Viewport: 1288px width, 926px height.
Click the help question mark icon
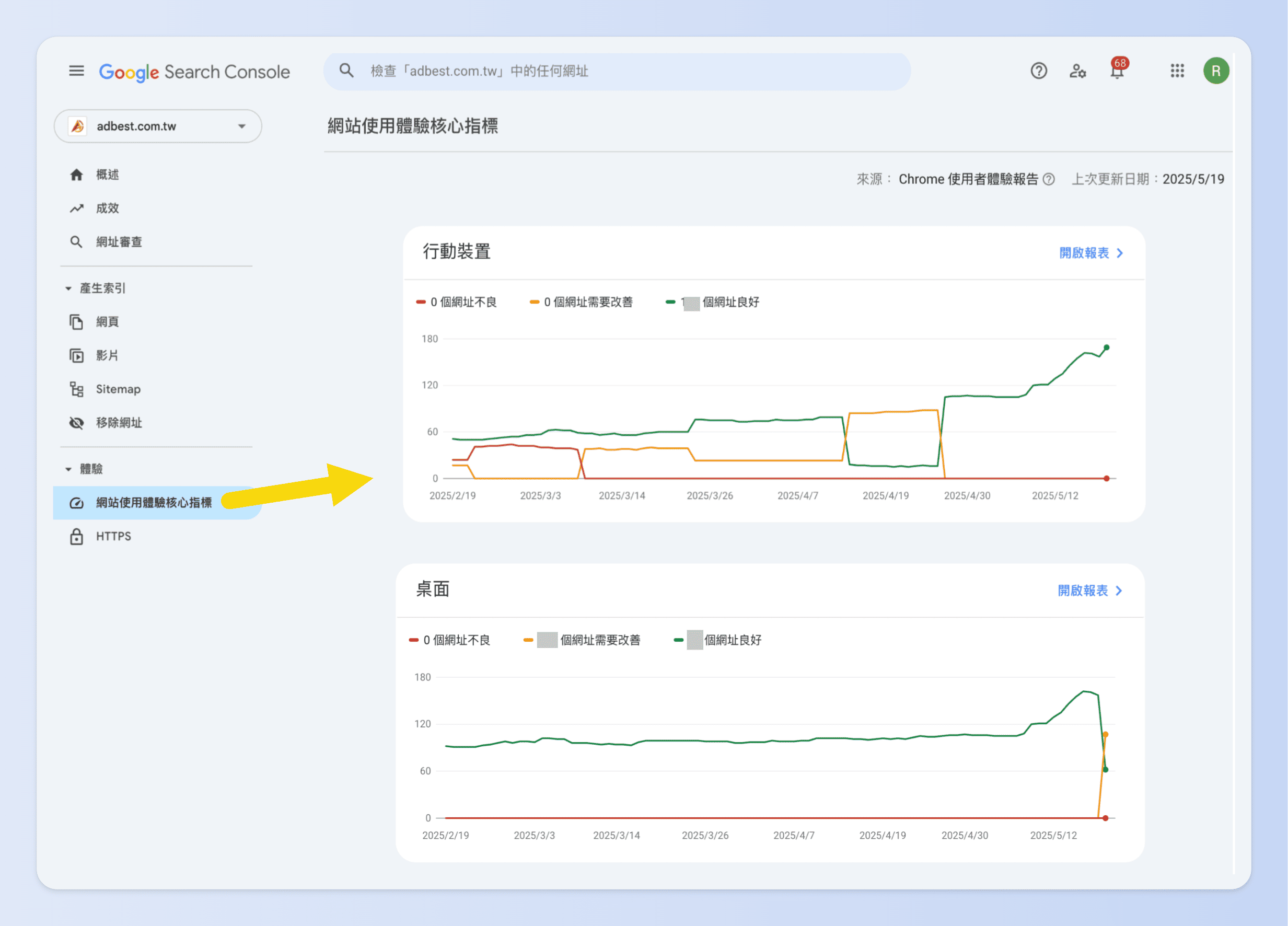click(1038, 71)
